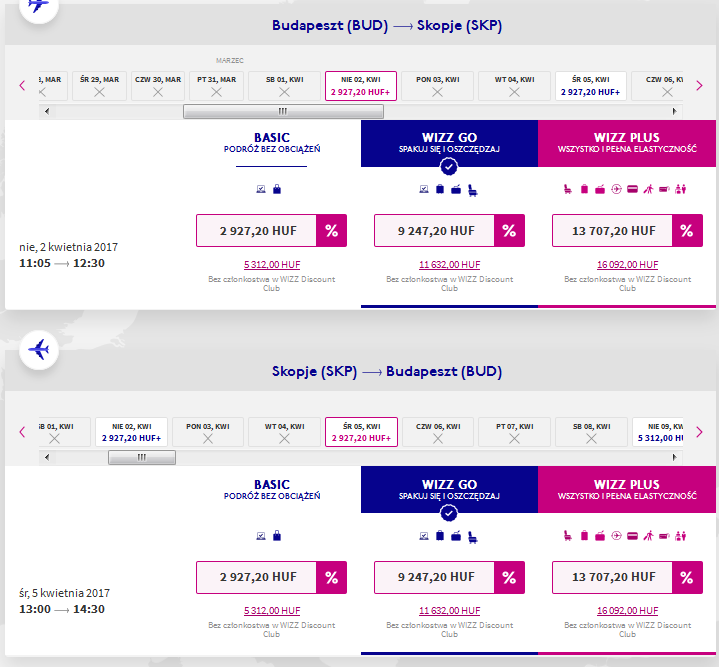Pick the return date WT 04, KWI

284,432
